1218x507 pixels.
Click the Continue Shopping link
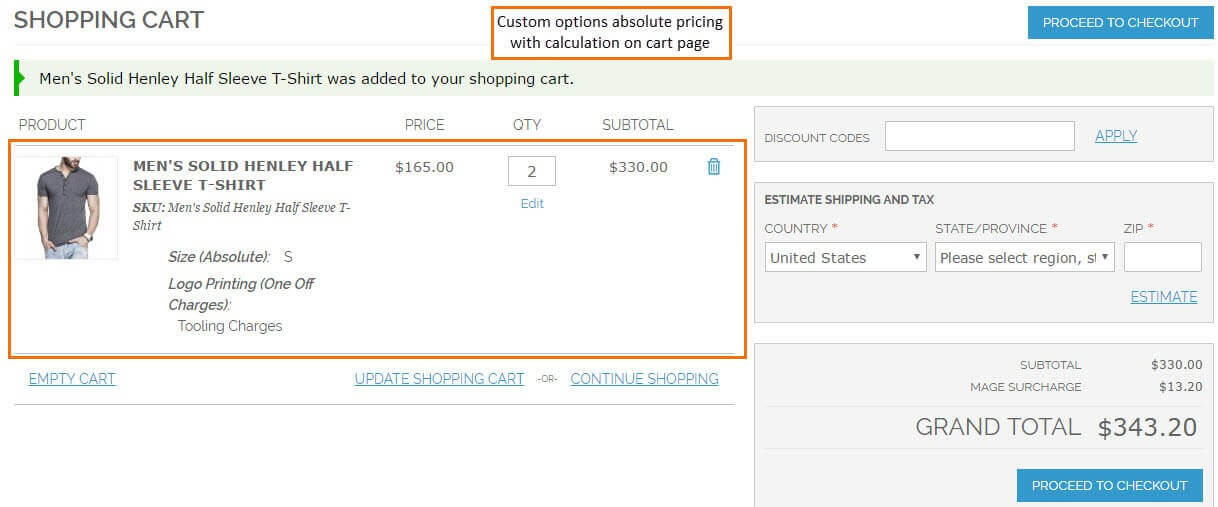pos(644,379)
